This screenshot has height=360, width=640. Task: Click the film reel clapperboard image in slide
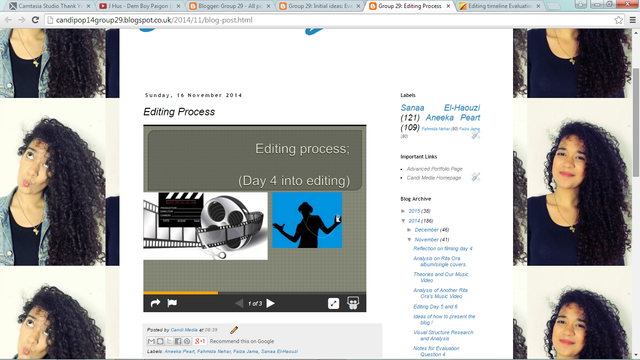click(x=205, y=226)
